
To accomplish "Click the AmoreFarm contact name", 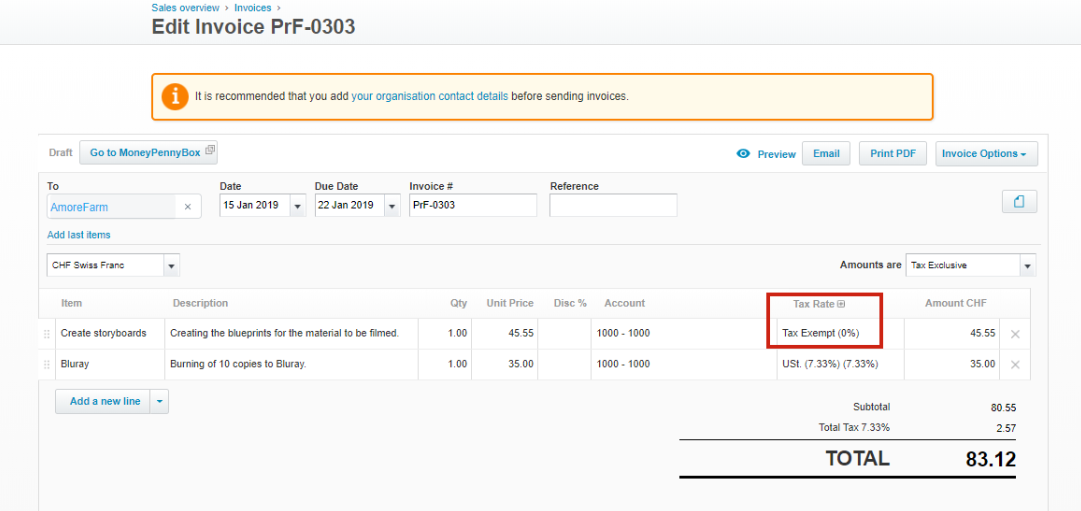I will click(79, 207).
